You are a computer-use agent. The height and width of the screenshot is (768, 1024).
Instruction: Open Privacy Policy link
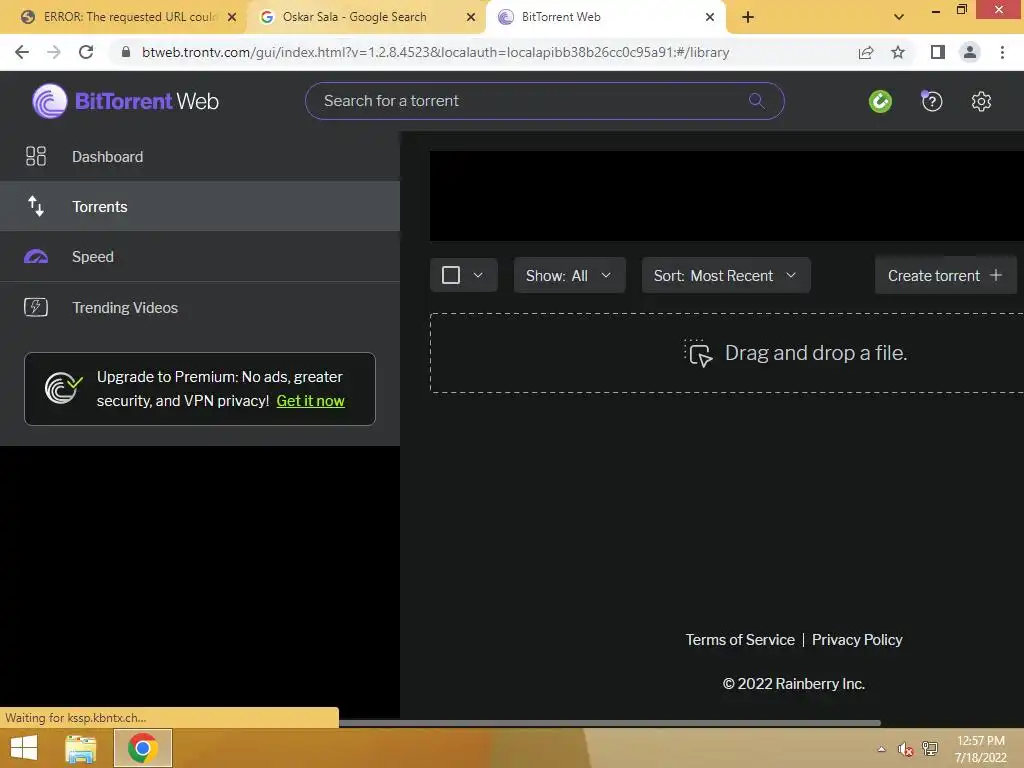[857, 639]
